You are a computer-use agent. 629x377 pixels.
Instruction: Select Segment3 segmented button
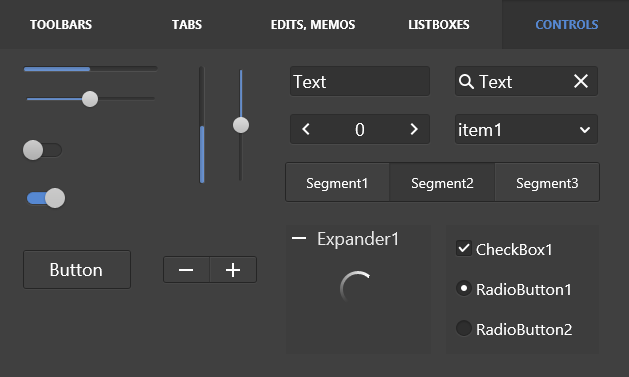pyautogui.click(x=547, y=183)
